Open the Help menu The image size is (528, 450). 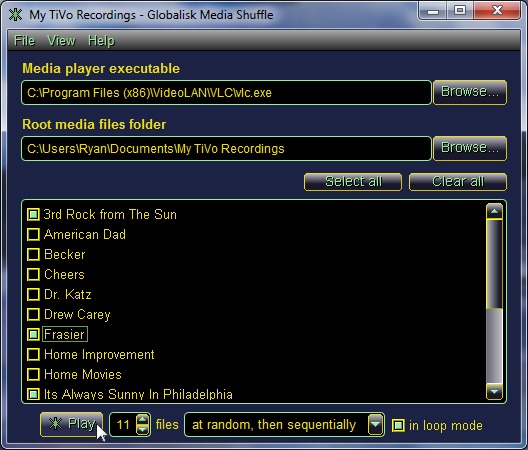[101, 41]
